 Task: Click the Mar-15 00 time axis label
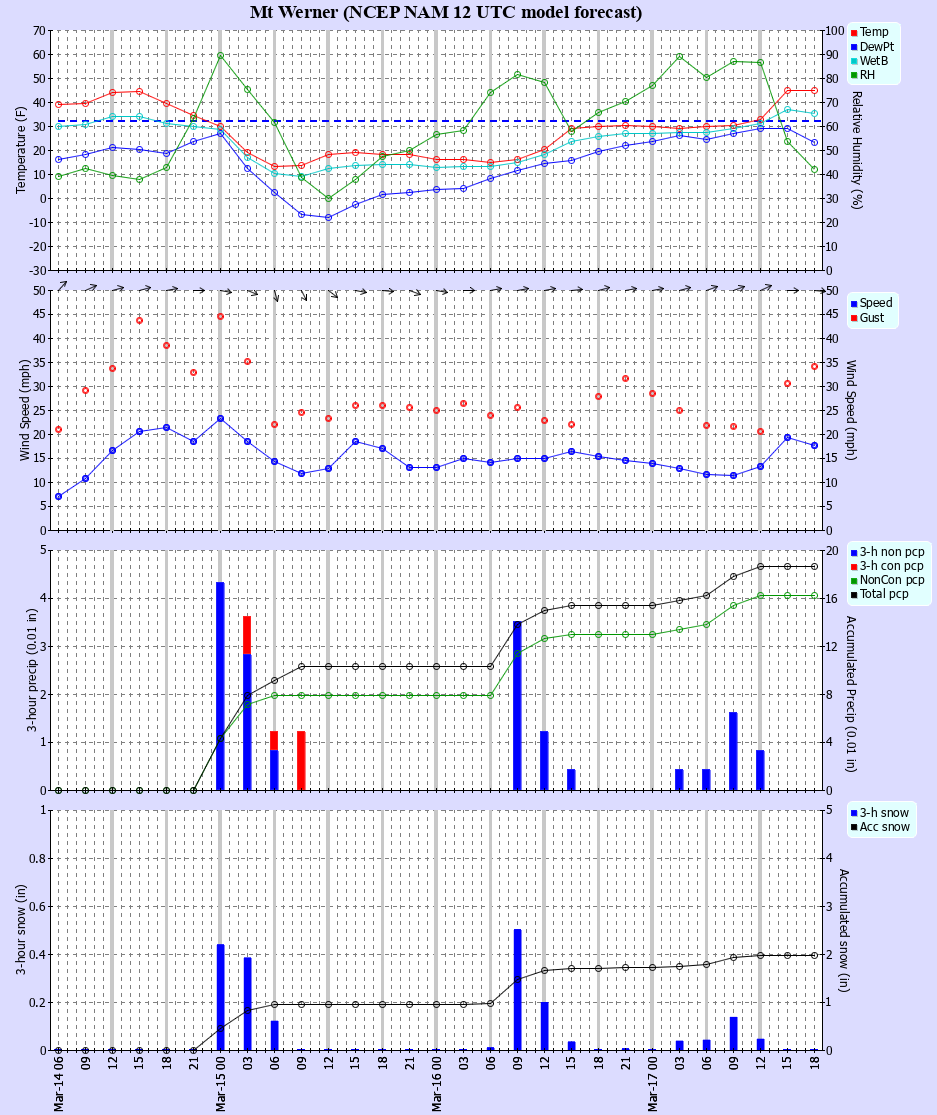tap(220, 1084)
